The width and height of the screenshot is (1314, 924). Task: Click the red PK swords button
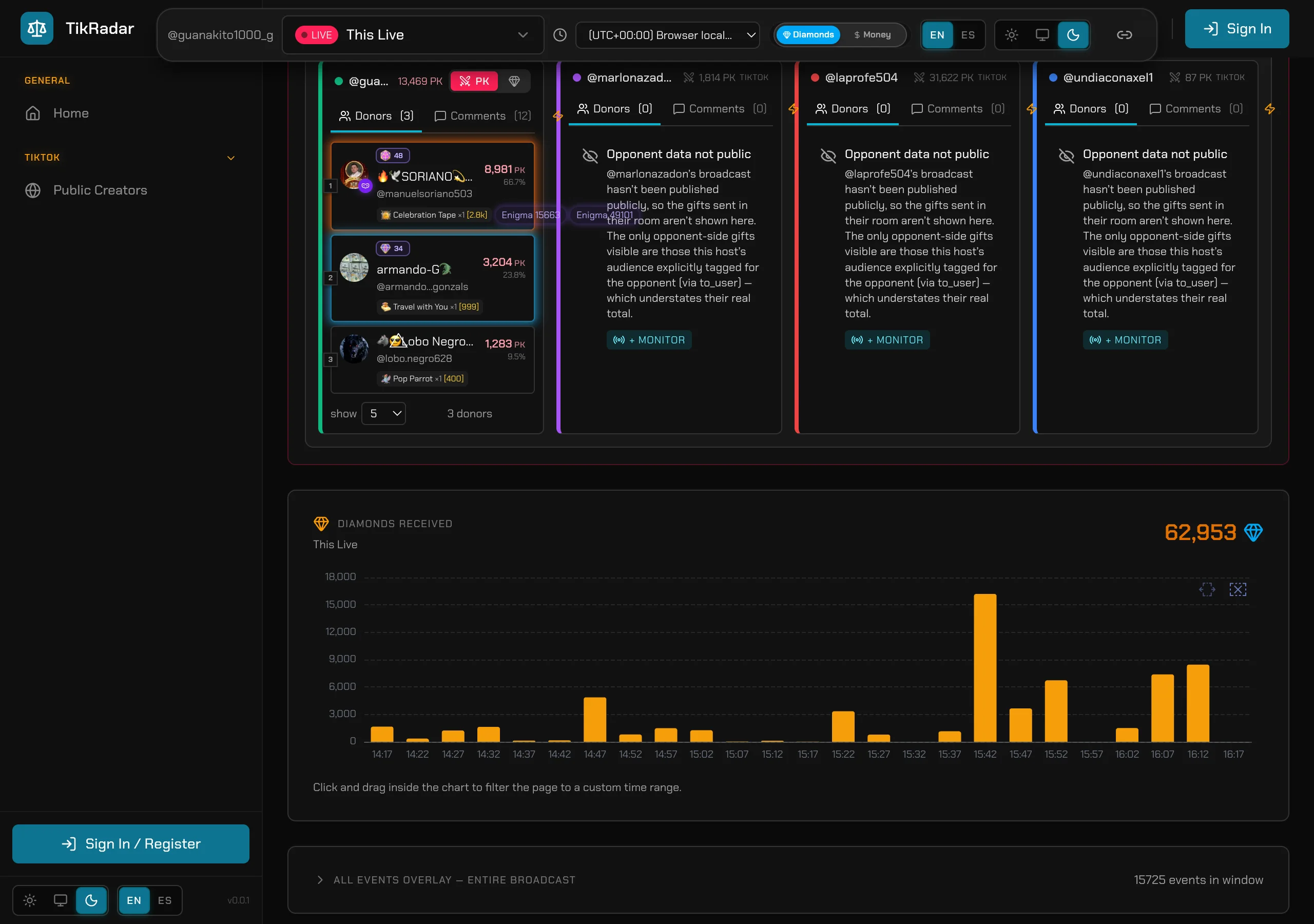pyautogui.click(x=474, y=81)
